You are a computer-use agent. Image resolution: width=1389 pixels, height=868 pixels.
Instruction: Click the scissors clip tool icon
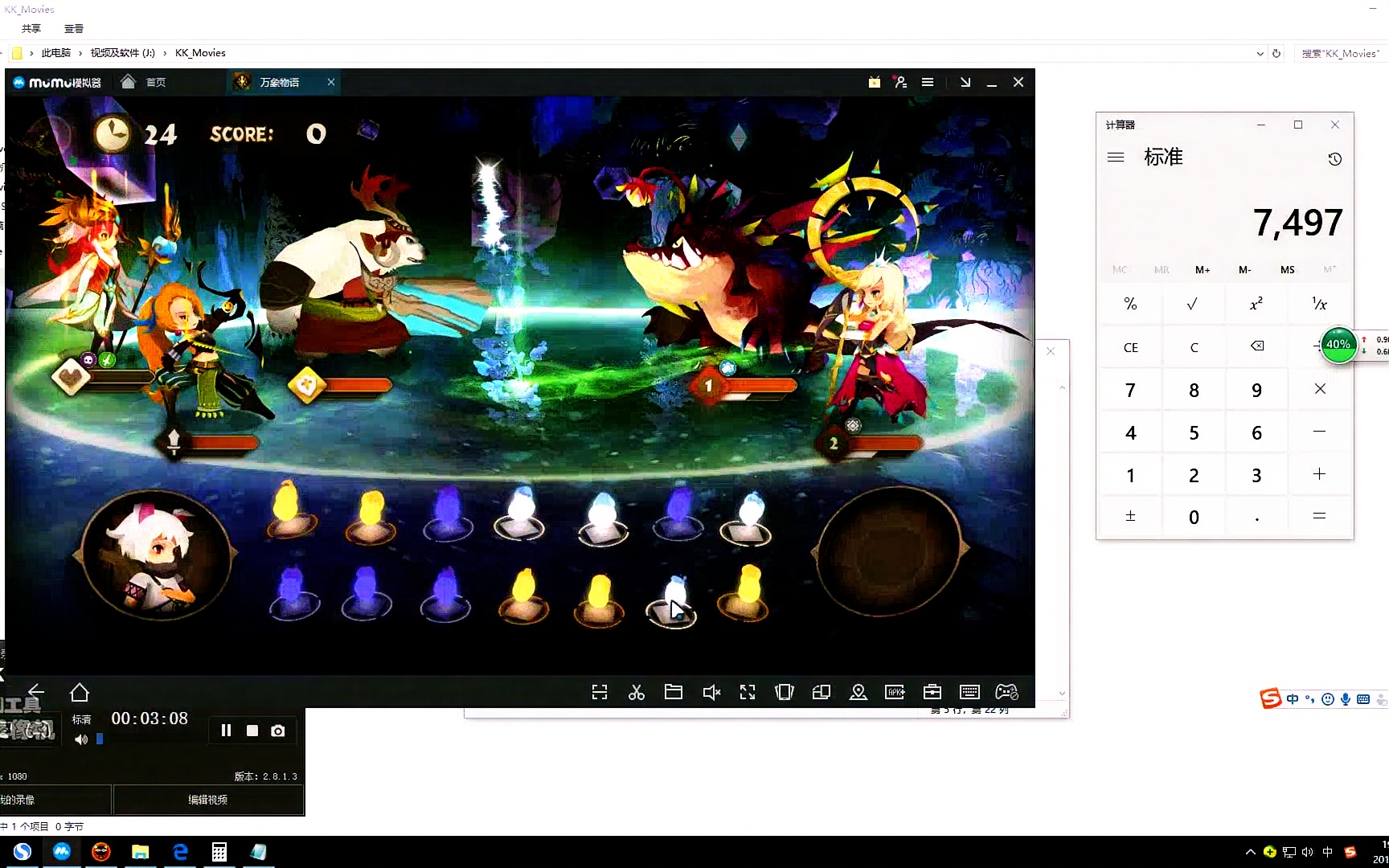(x=637, y=692)
